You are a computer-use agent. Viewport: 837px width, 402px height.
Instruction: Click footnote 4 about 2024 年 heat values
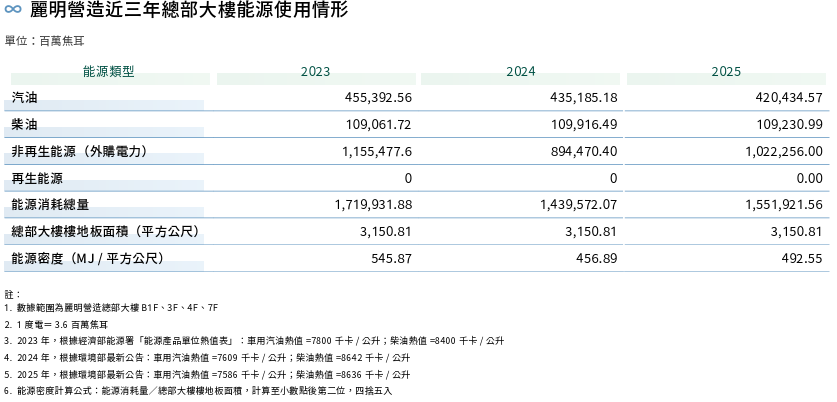207,358
